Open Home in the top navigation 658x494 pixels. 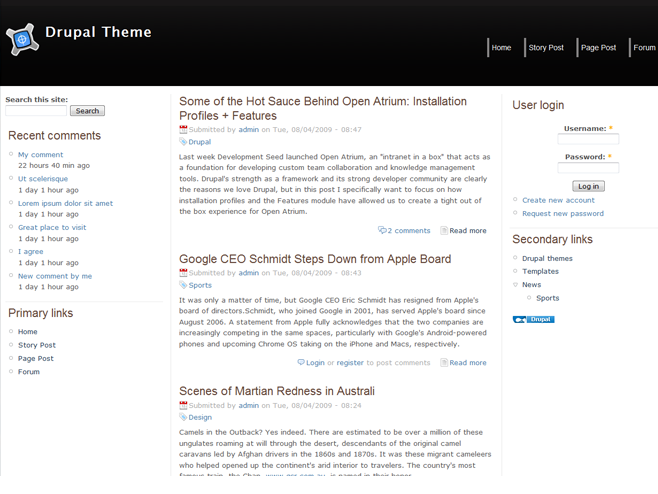click(x=501, y=47)
